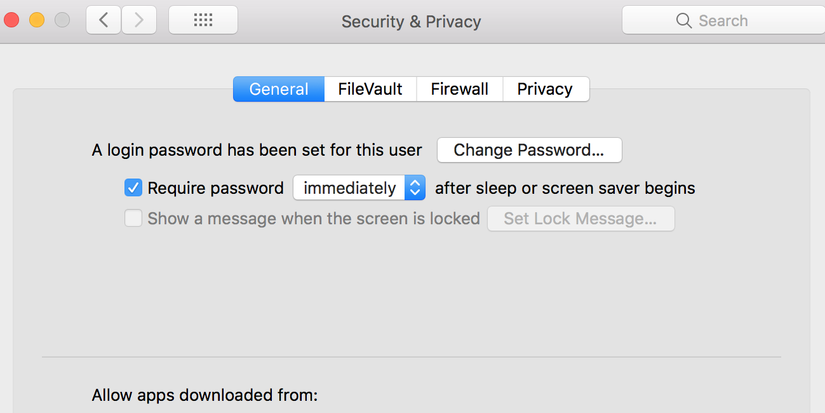825x413 pixels.
Task: Click the Set Lock Message button
Action: (581, 218)
